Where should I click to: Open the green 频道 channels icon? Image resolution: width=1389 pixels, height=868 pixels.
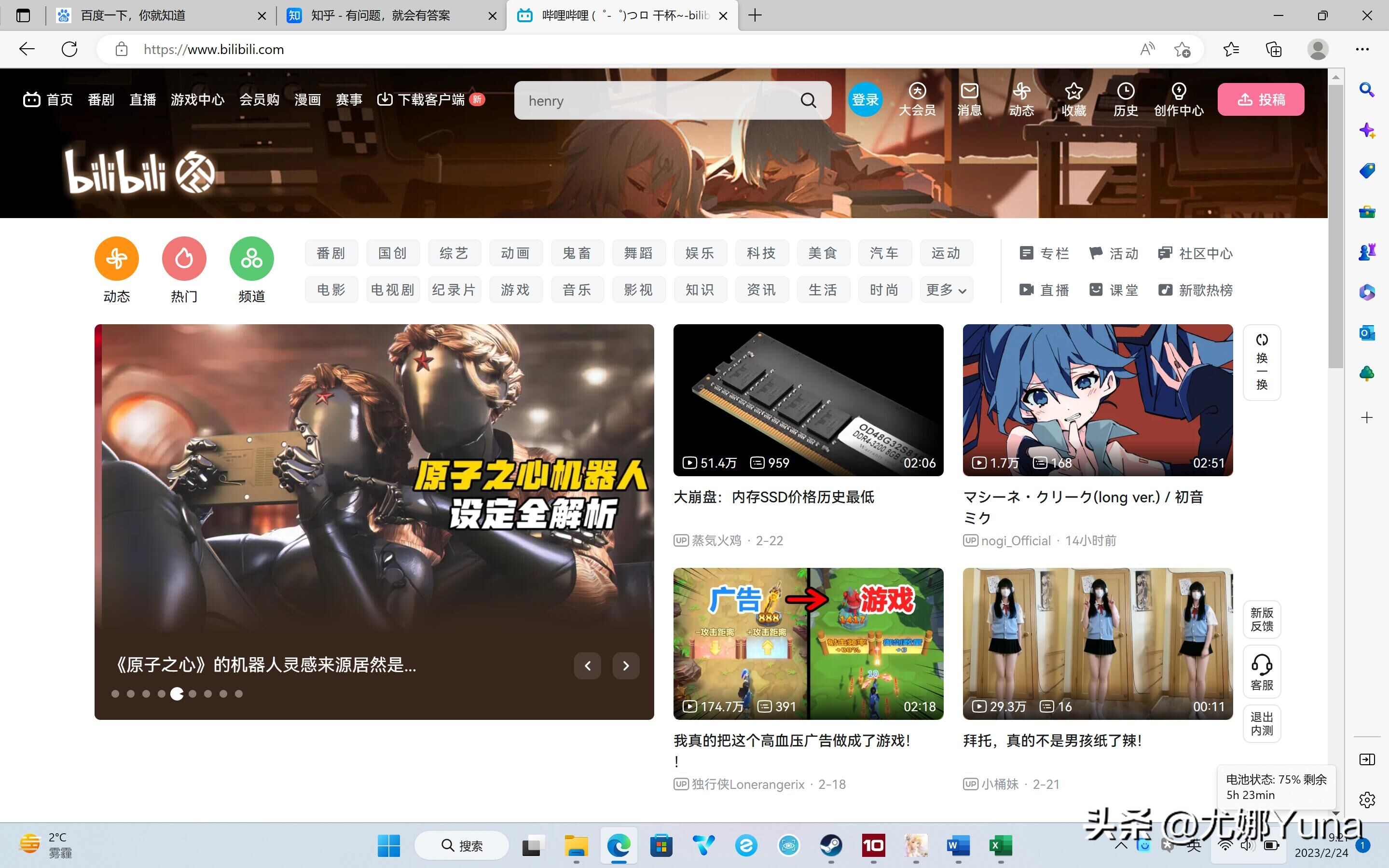(x=251, y=258)
